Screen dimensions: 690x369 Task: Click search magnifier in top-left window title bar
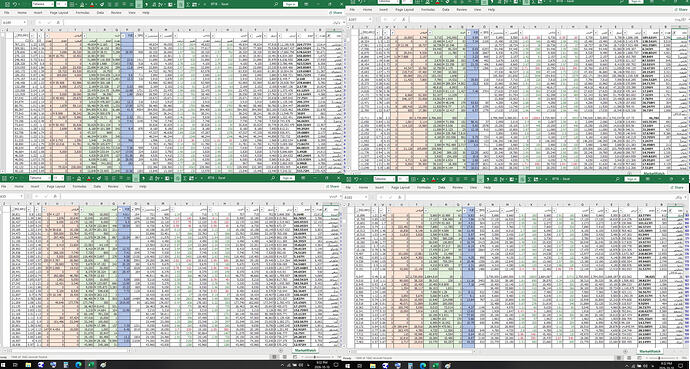tap(275, 4)
